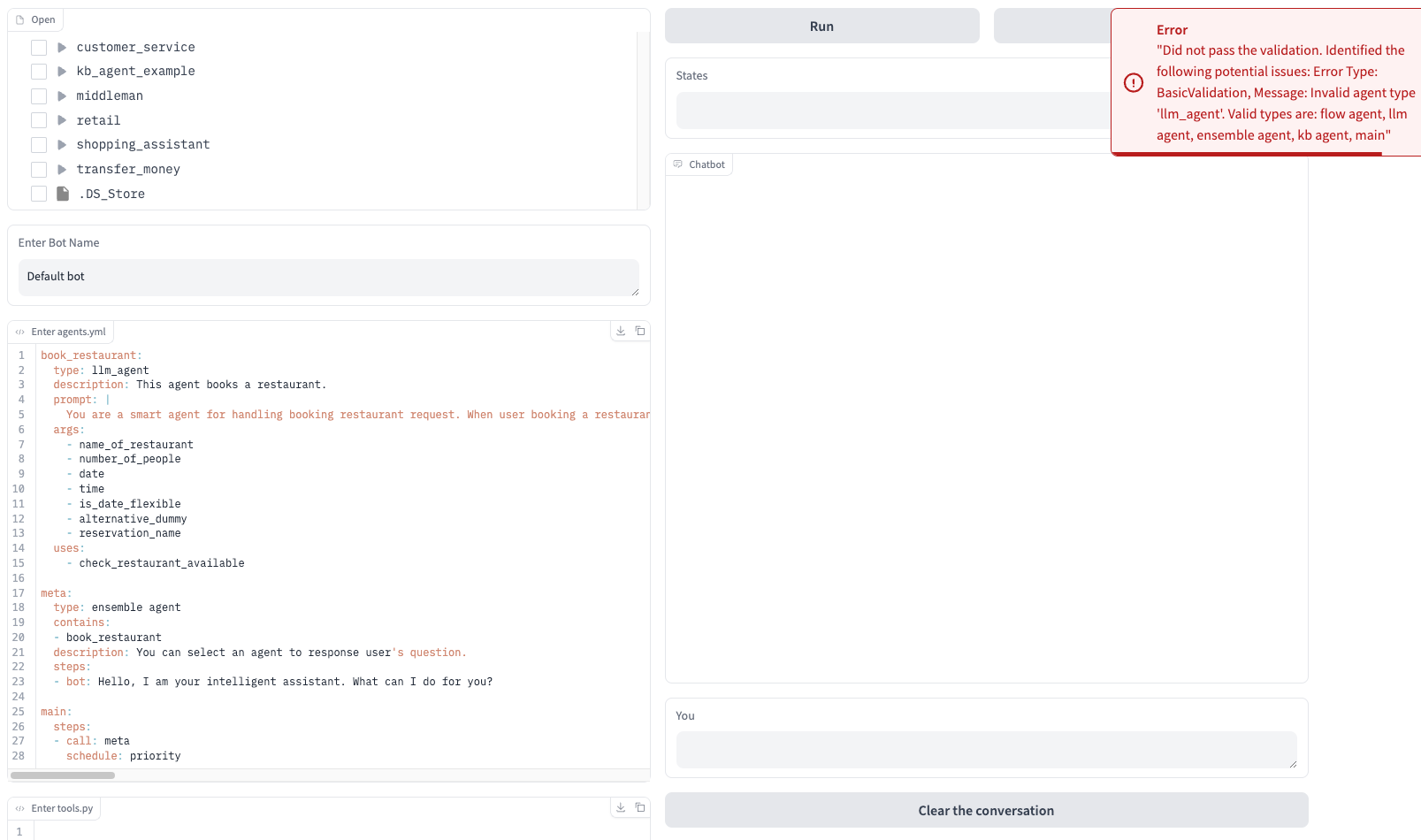Click the 'is_date_flexible' arg line
The image size is (1421, 840).
point(130,504)
